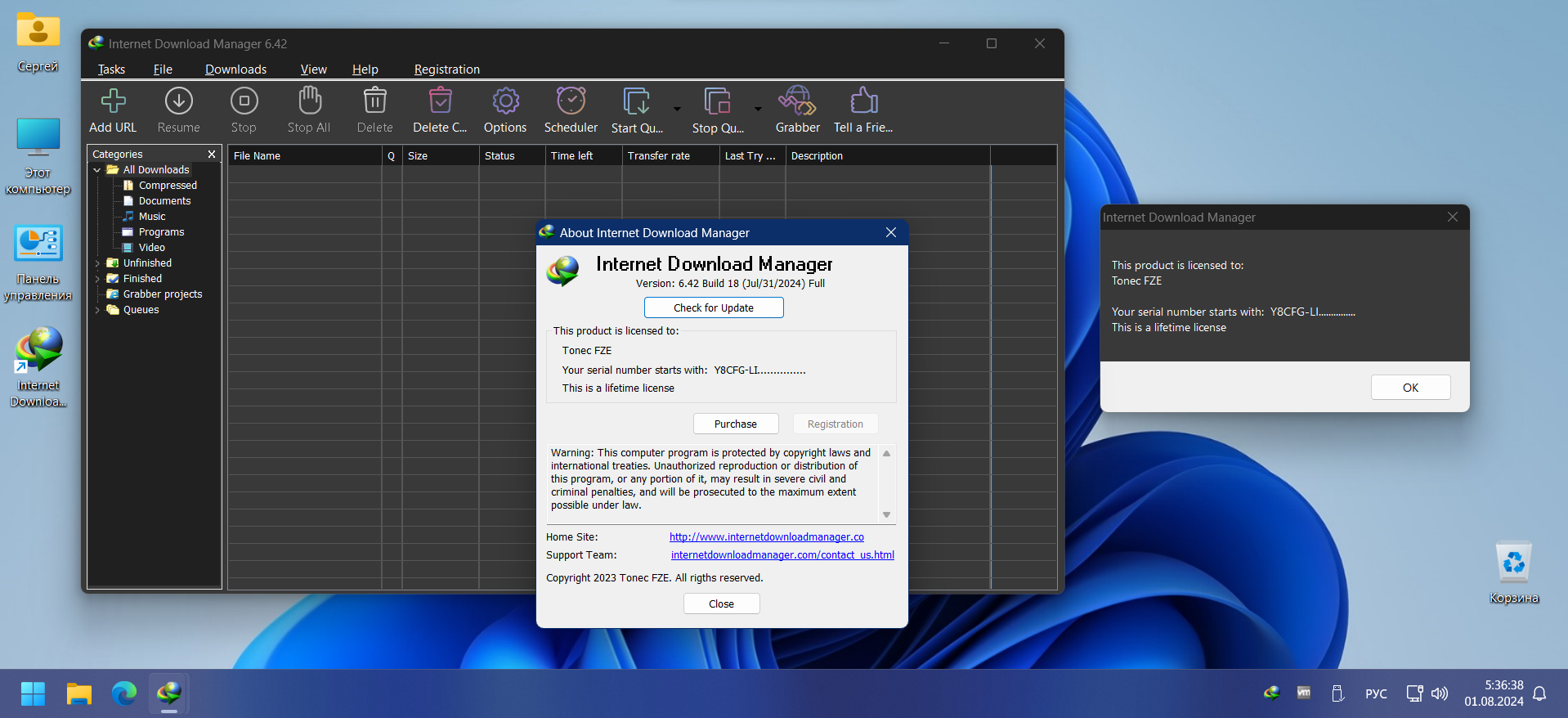This screenshot has width=1568, height=718.
Task: Sort by the Size column header
Action: point(441,155)
